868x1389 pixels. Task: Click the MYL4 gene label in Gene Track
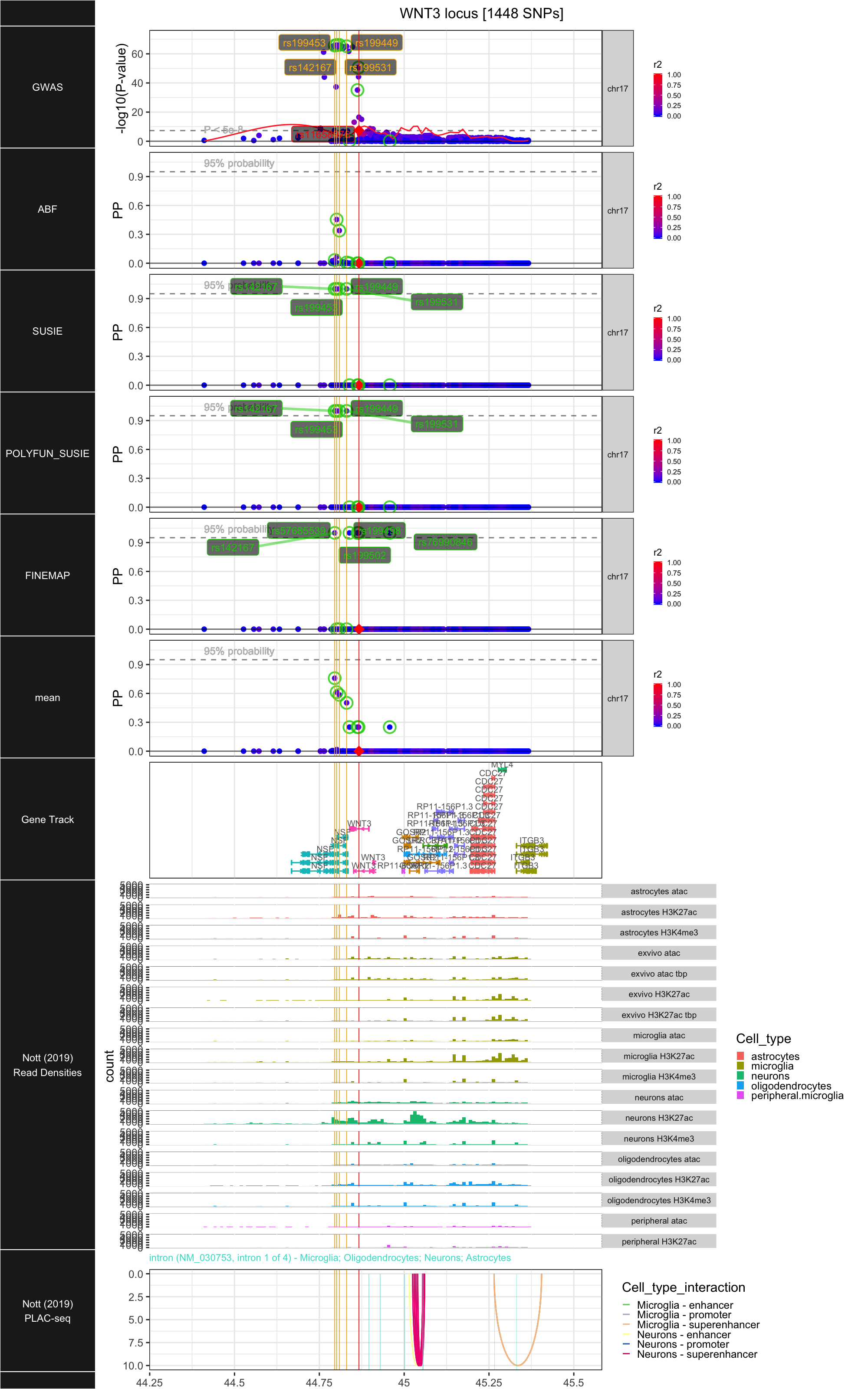502,765
